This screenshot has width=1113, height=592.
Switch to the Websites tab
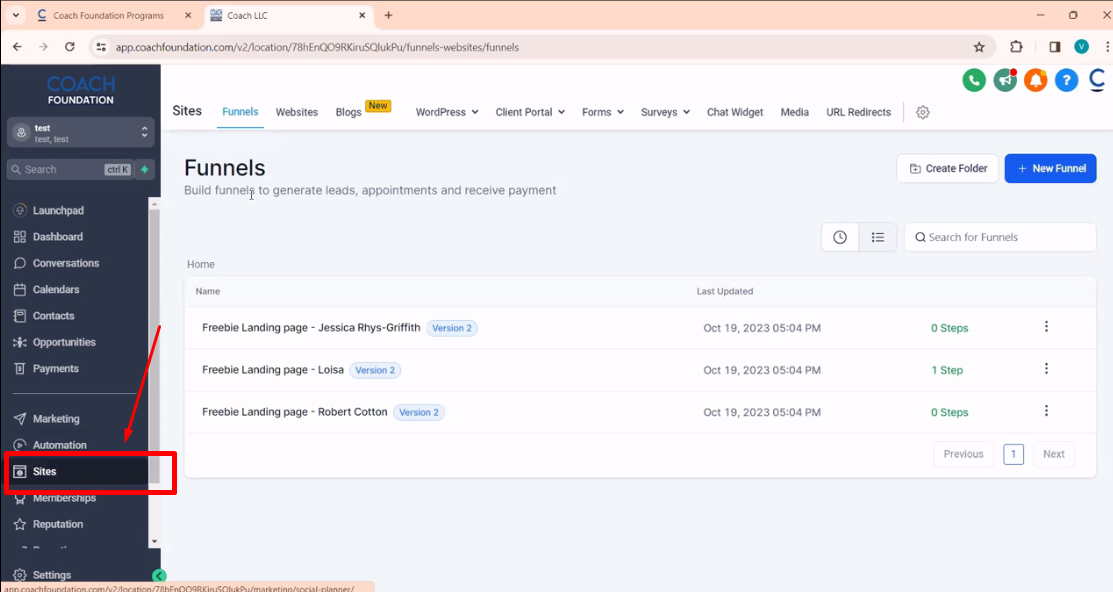[297, 112]
